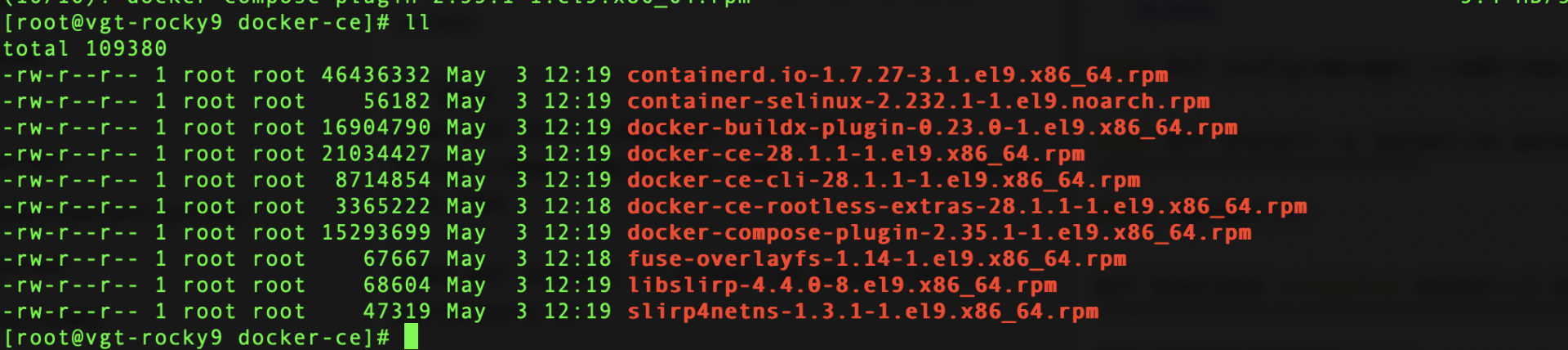This screenshot has height=350, width=1568.
Task: Click the green terminal cursor block
Action: pyautogui.click(x=411, y=337)
